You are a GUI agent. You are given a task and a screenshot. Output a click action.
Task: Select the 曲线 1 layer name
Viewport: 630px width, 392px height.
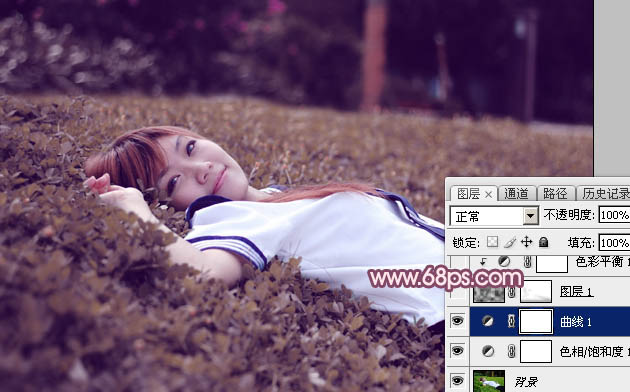pos(575,322)
